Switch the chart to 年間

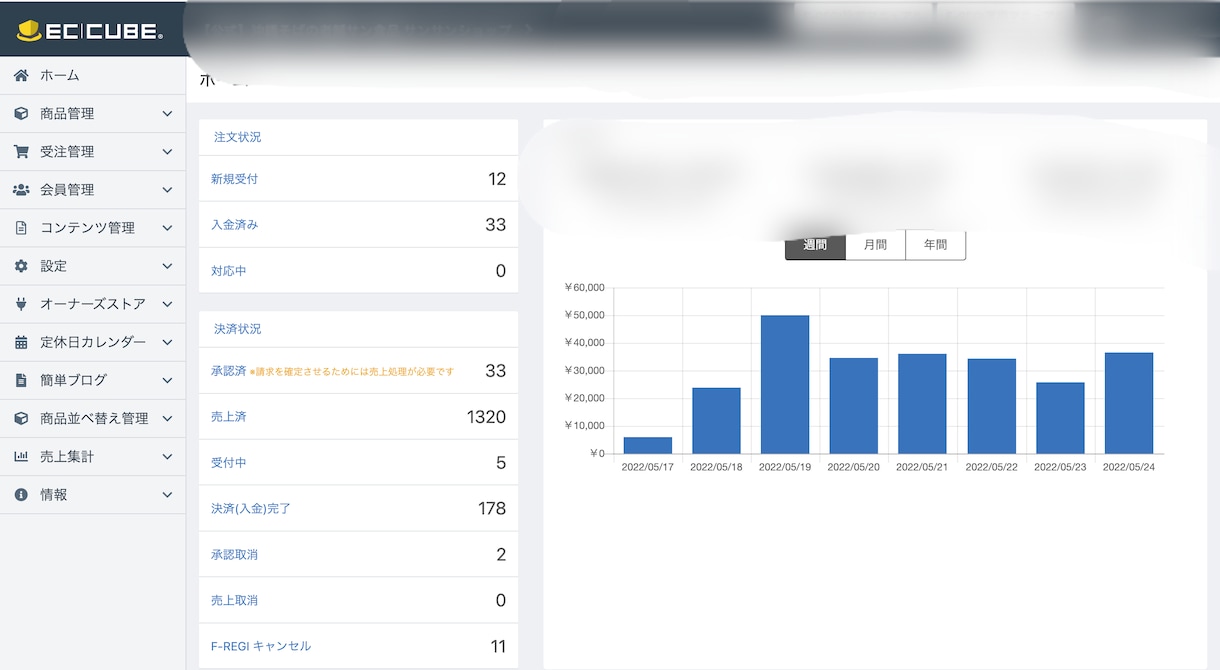936,245
